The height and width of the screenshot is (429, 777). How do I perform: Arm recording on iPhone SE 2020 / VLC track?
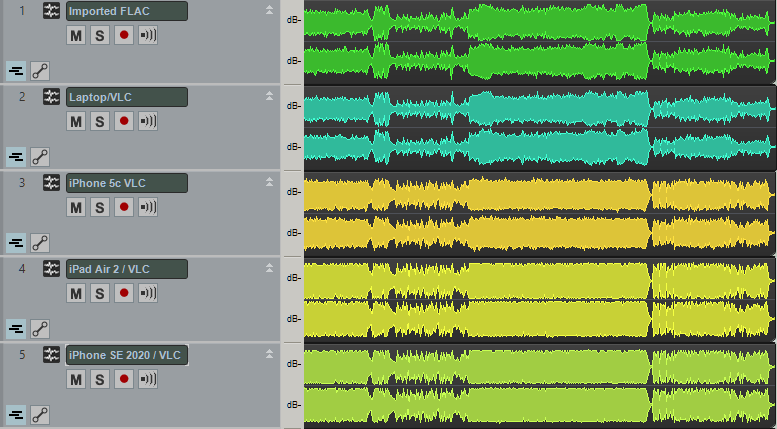coord(124,379)
